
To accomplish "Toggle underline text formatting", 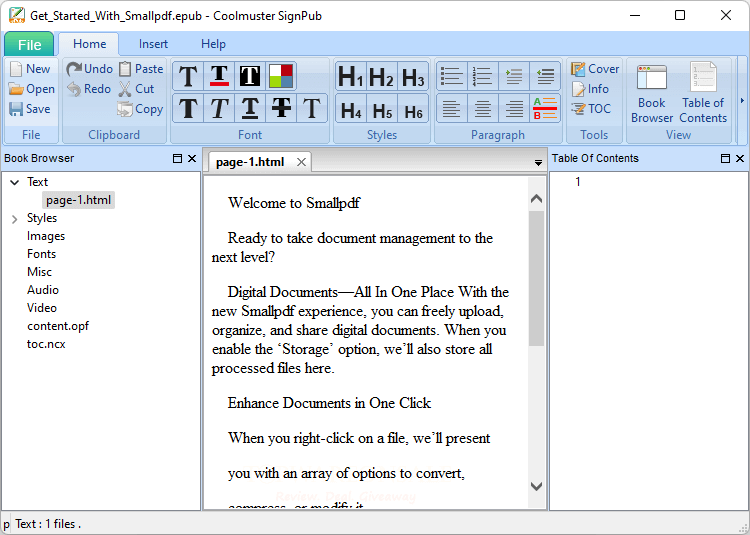I will (250, 108).
